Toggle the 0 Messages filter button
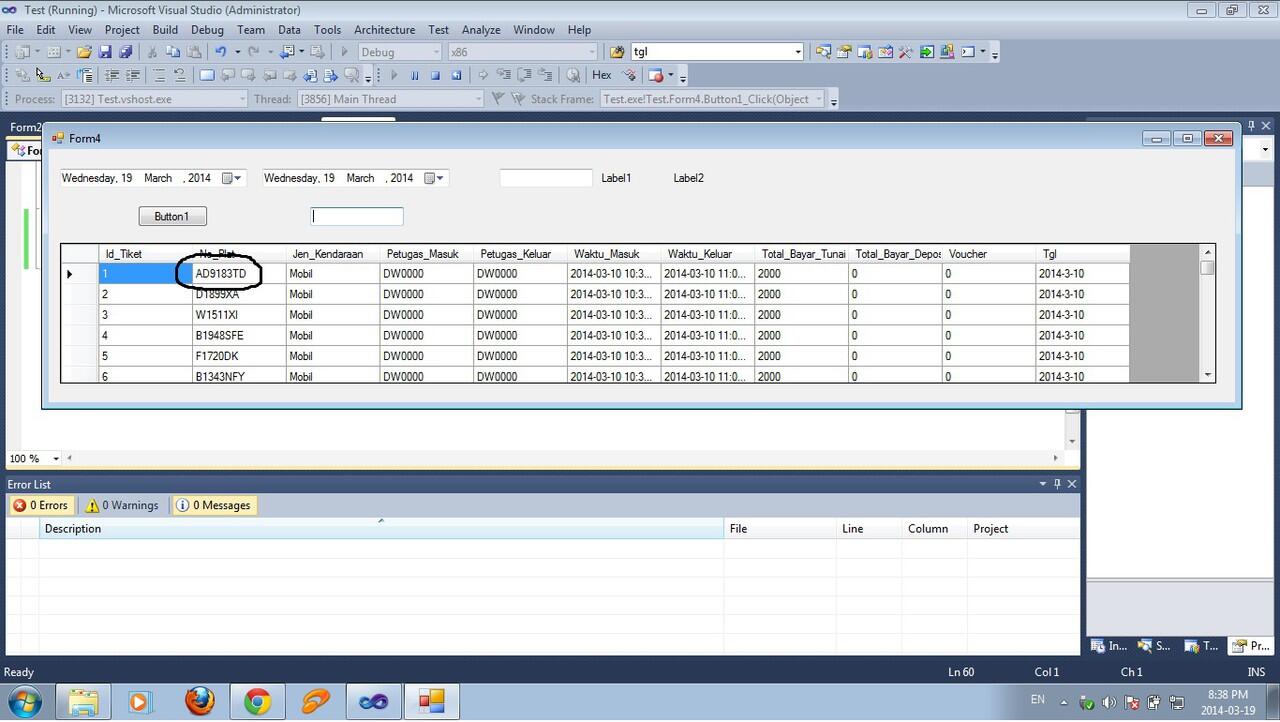This screenshot has height=722, width=1280. click(214, 505)
